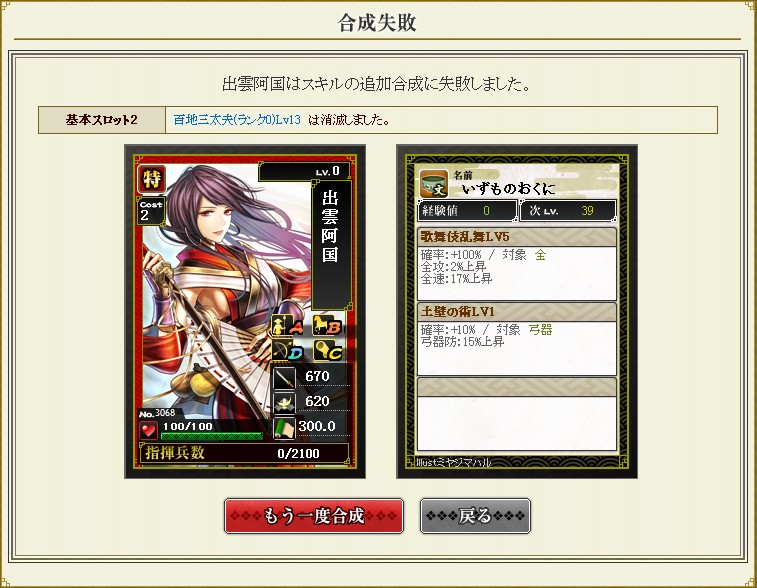
Task: Select the 土壁の術LV1 skill header
Action: click(x=517, y=311)
